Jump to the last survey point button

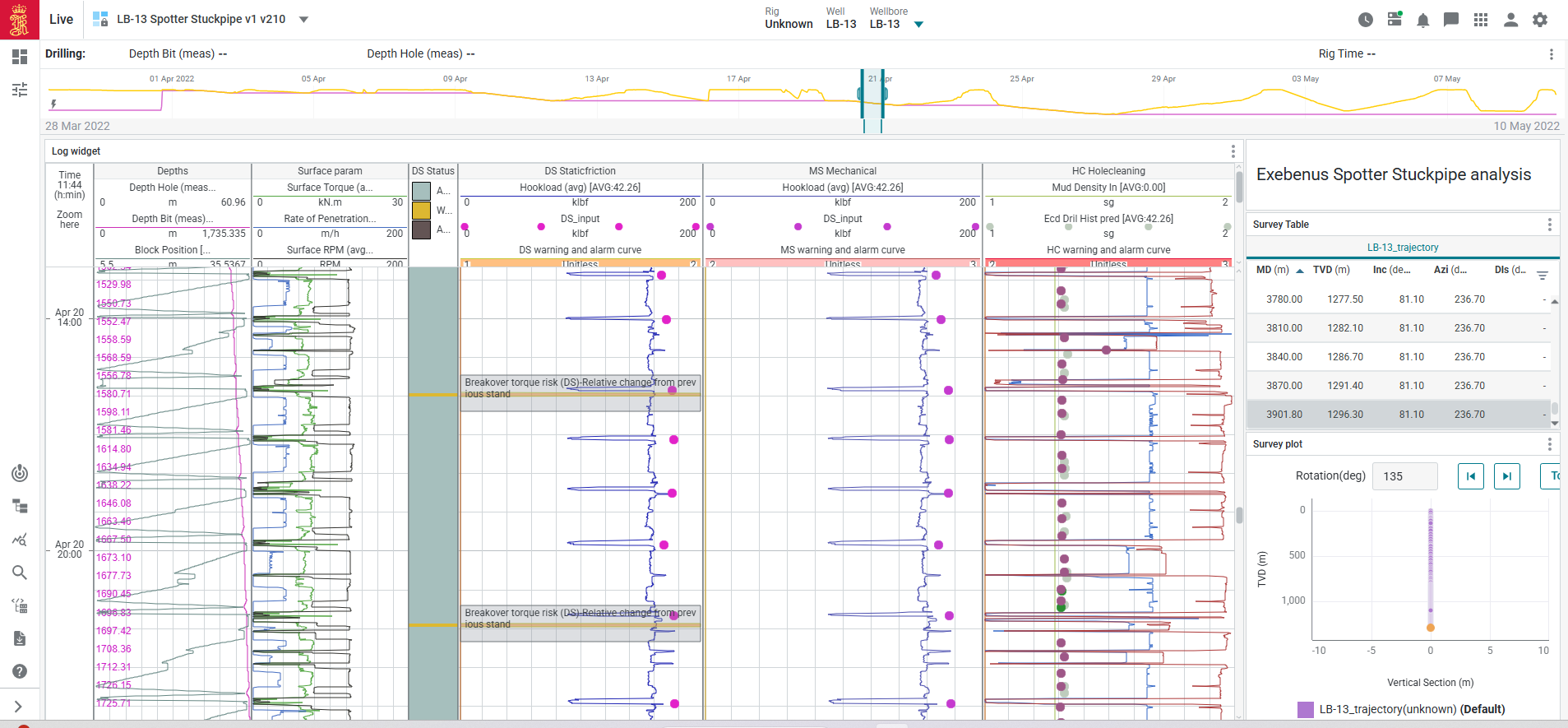pyautogui.click(x=1506, y=476)
